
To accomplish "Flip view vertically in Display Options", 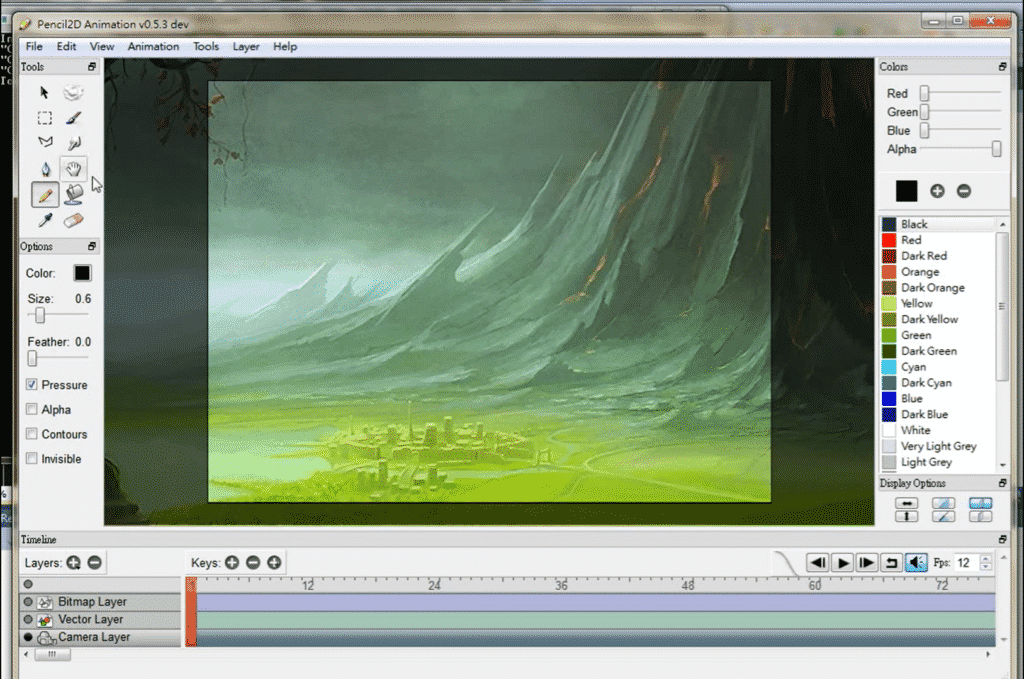I will [x=906, y=516].
